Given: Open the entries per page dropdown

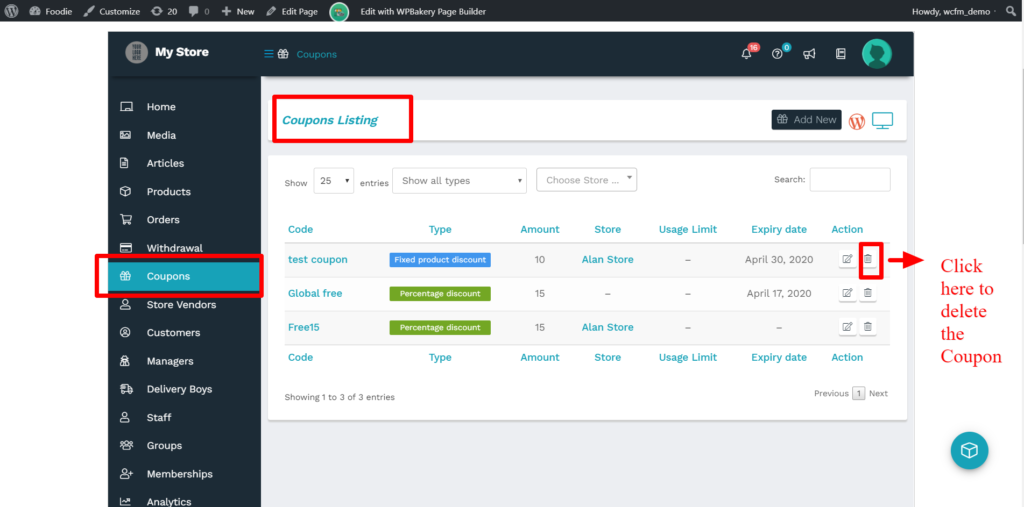Looking at the screenshot, I should coord(334,181).
